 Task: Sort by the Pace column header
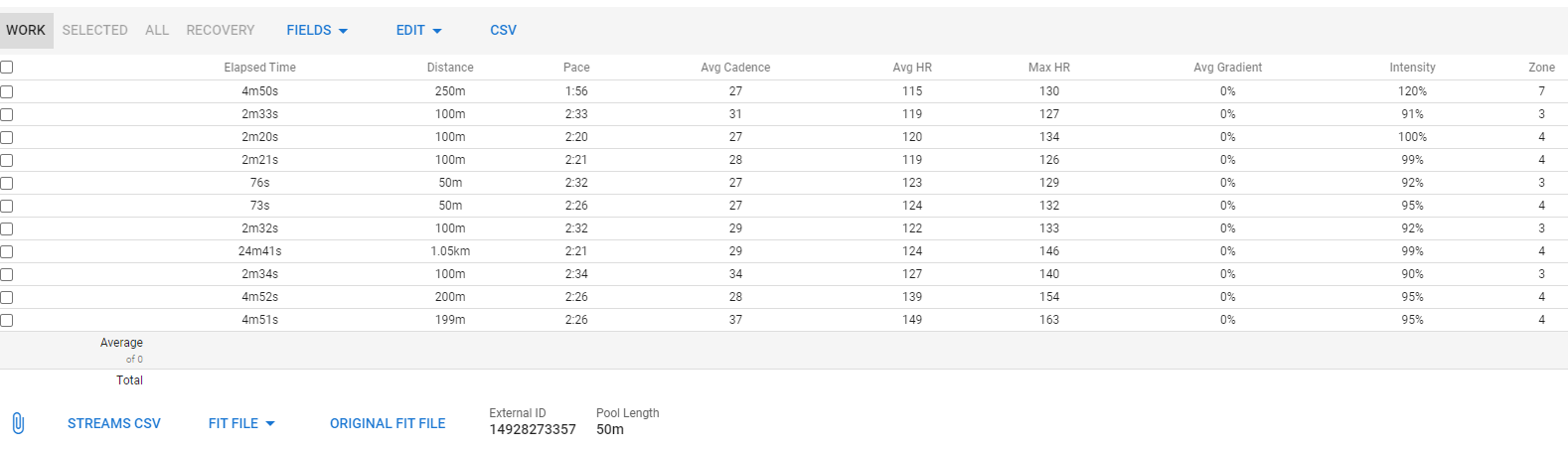pos(576,68)
